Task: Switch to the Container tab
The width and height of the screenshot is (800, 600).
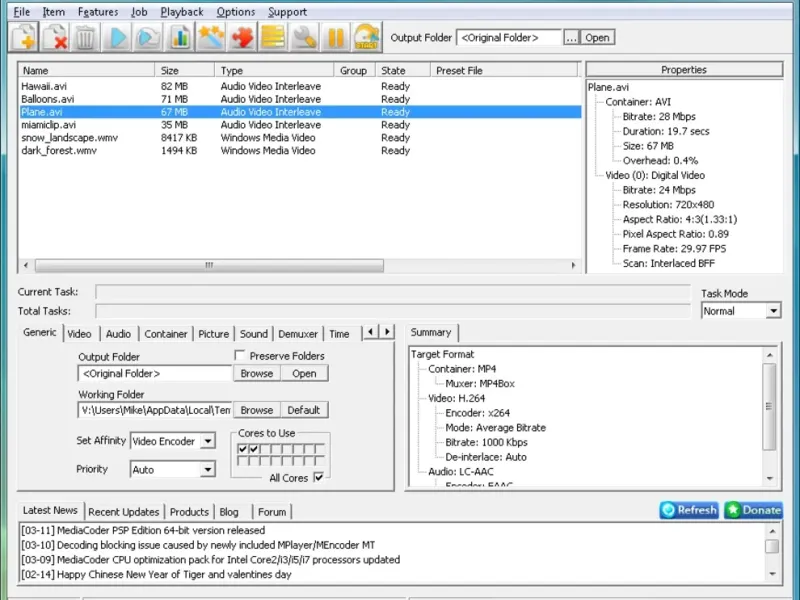Action: tap(166, 334)
